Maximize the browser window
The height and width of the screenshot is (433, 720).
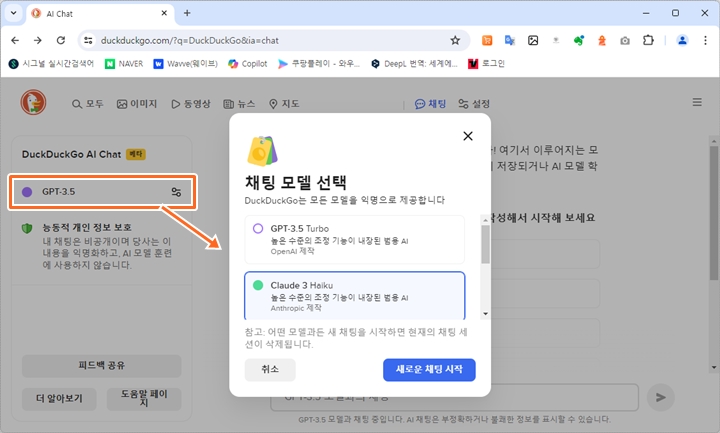coord(675,13)
